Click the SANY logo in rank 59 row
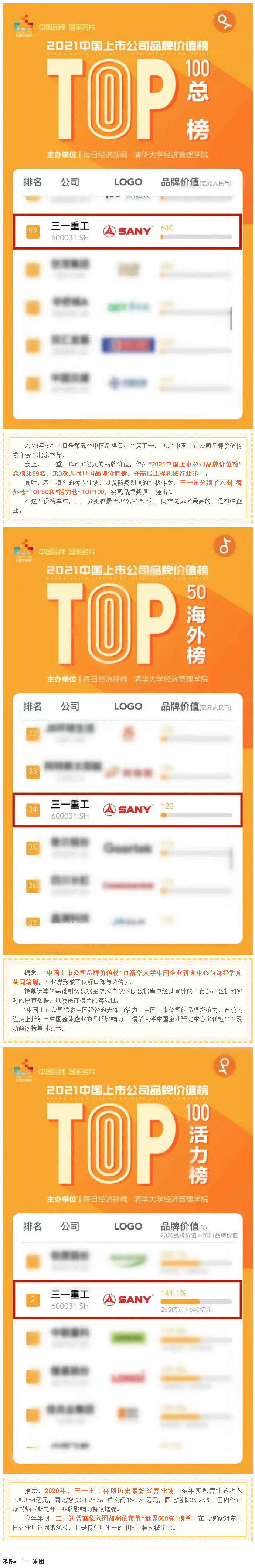Viewport: 255px width, 1568px height. click(127, 231)
